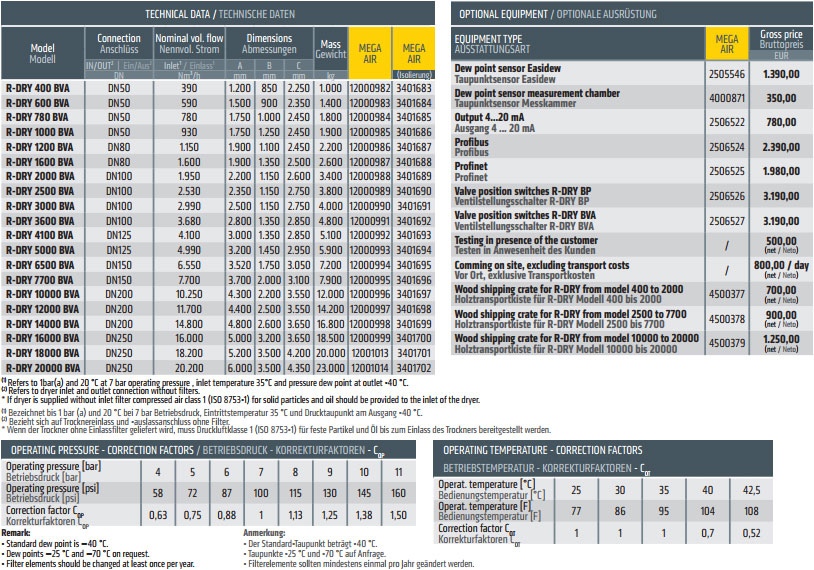This screenshot has width=814, height=570.
Task: Select the 104 °F temperature value
Action: 708,511
